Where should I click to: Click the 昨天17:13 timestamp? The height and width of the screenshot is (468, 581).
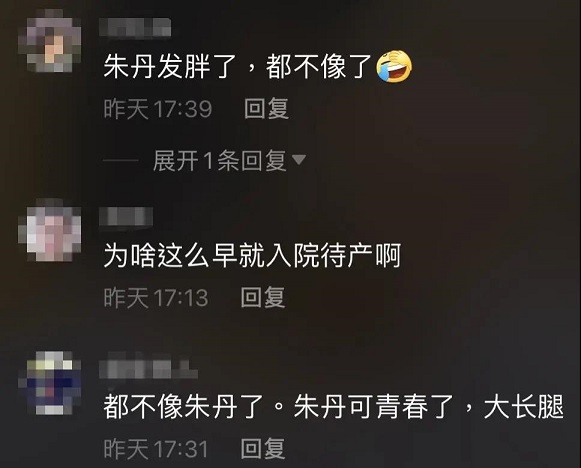coord(156,298)
